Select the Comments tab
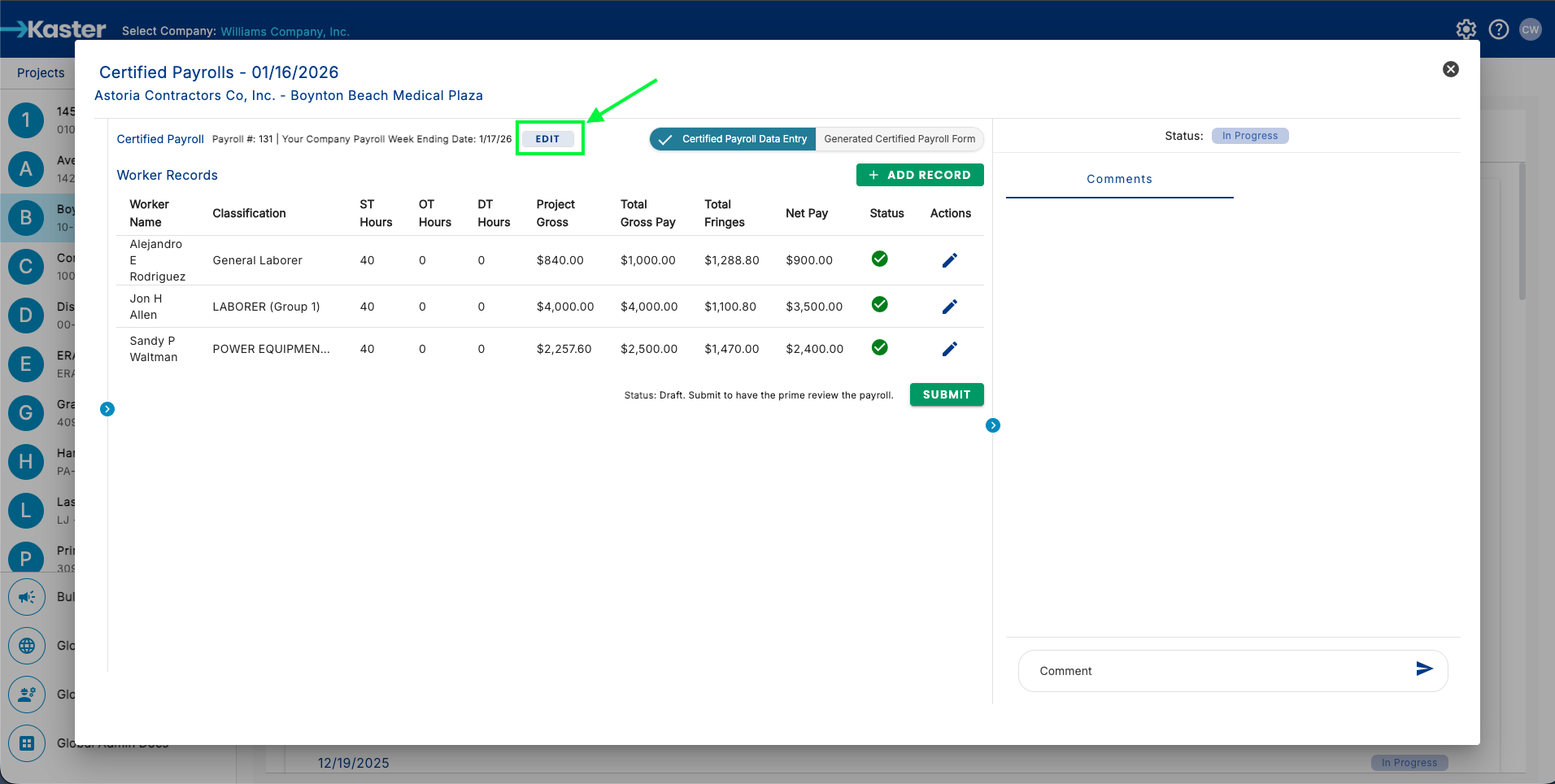The height and width of the screenshot is (784, 1555). 1119,179
